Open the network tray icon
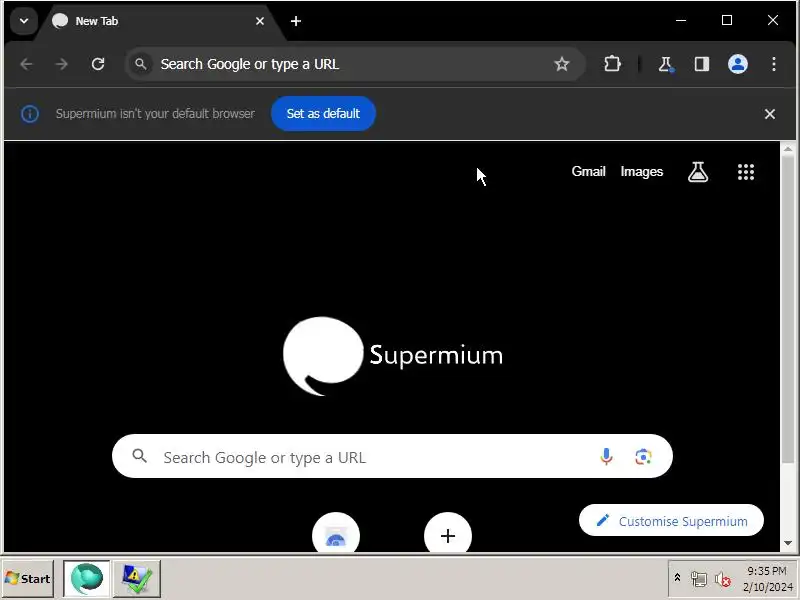This screenshot has width=800, height=600. click(698, 579)
